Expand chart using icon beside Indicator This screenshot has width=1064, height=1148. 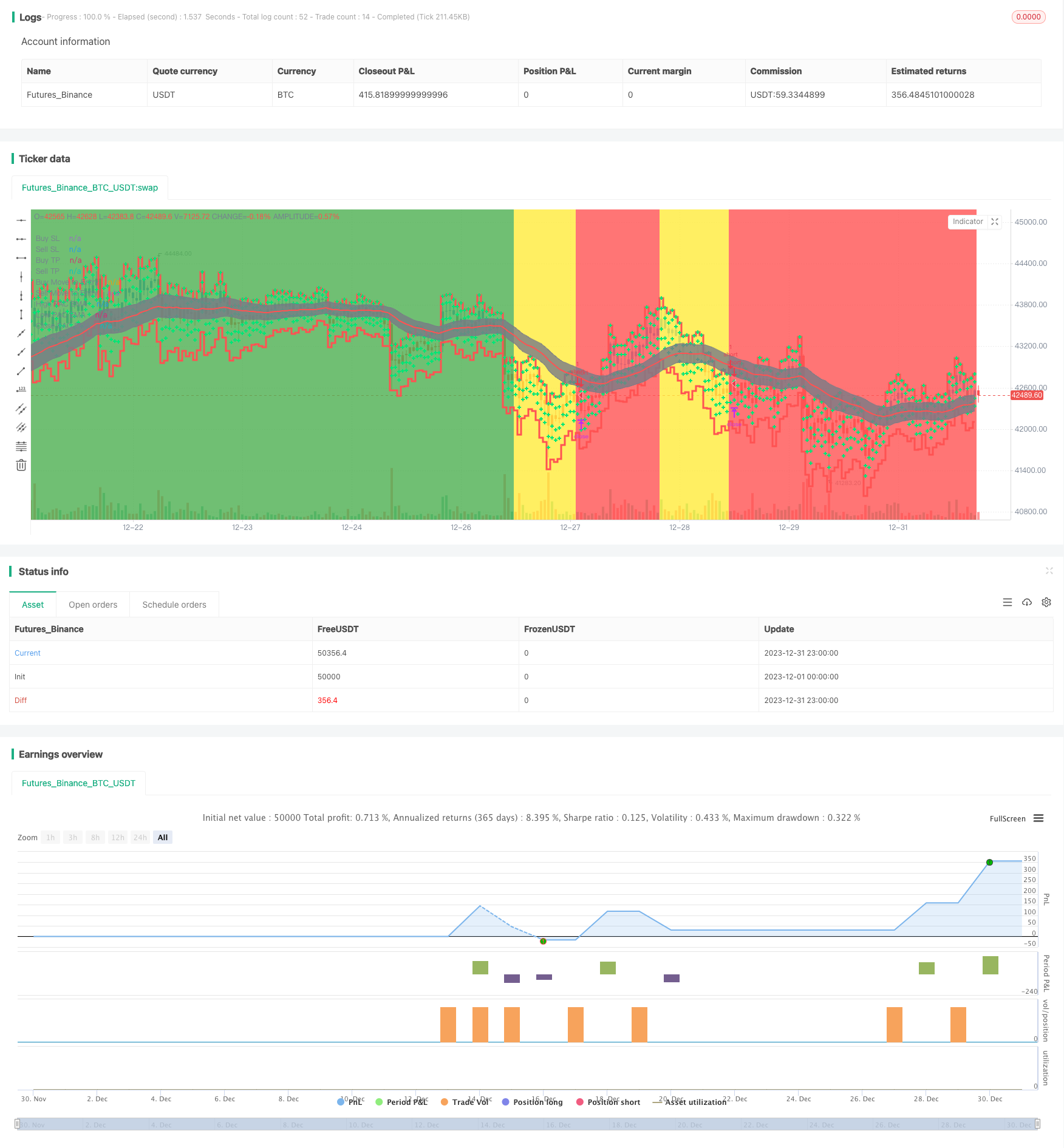pyautogui.click(x=995, y=222)
